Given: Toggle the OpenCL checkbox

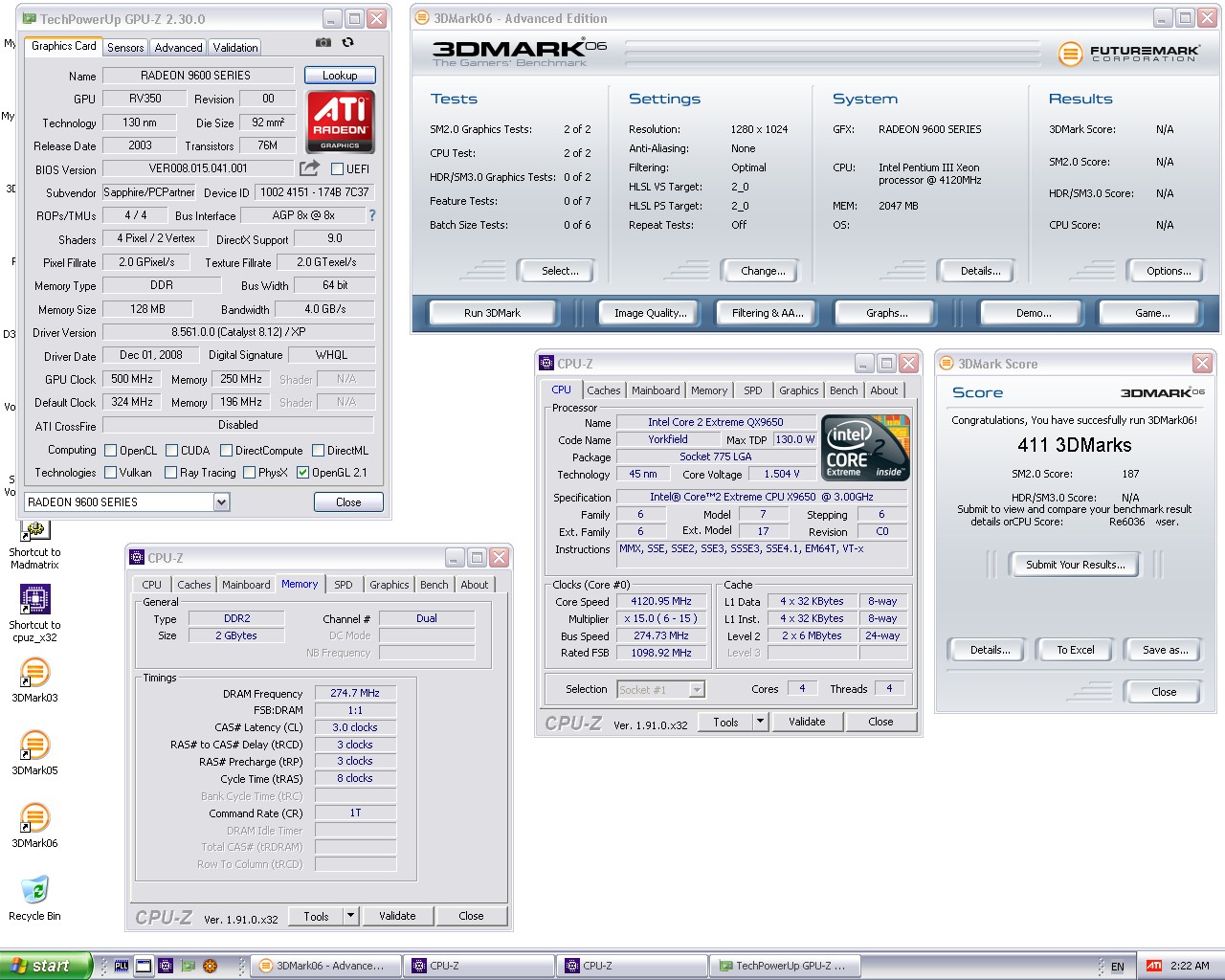Looking at the screenshot, I should pos(110,450).
